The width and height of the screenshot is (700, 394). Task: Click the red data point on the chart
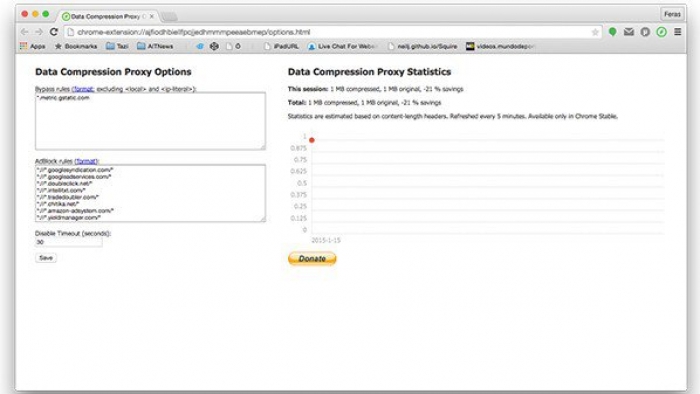click(312, 140)
